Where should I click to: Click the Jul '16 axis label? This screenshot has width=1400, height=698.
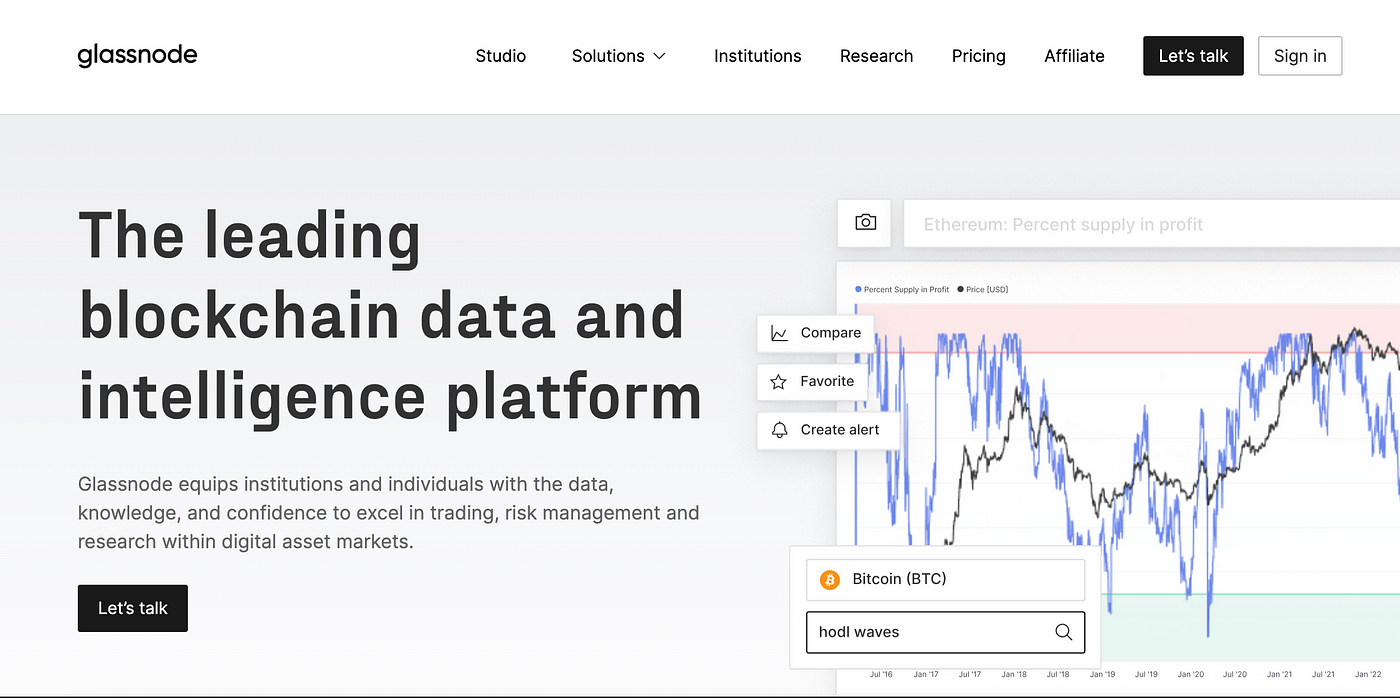881,675
